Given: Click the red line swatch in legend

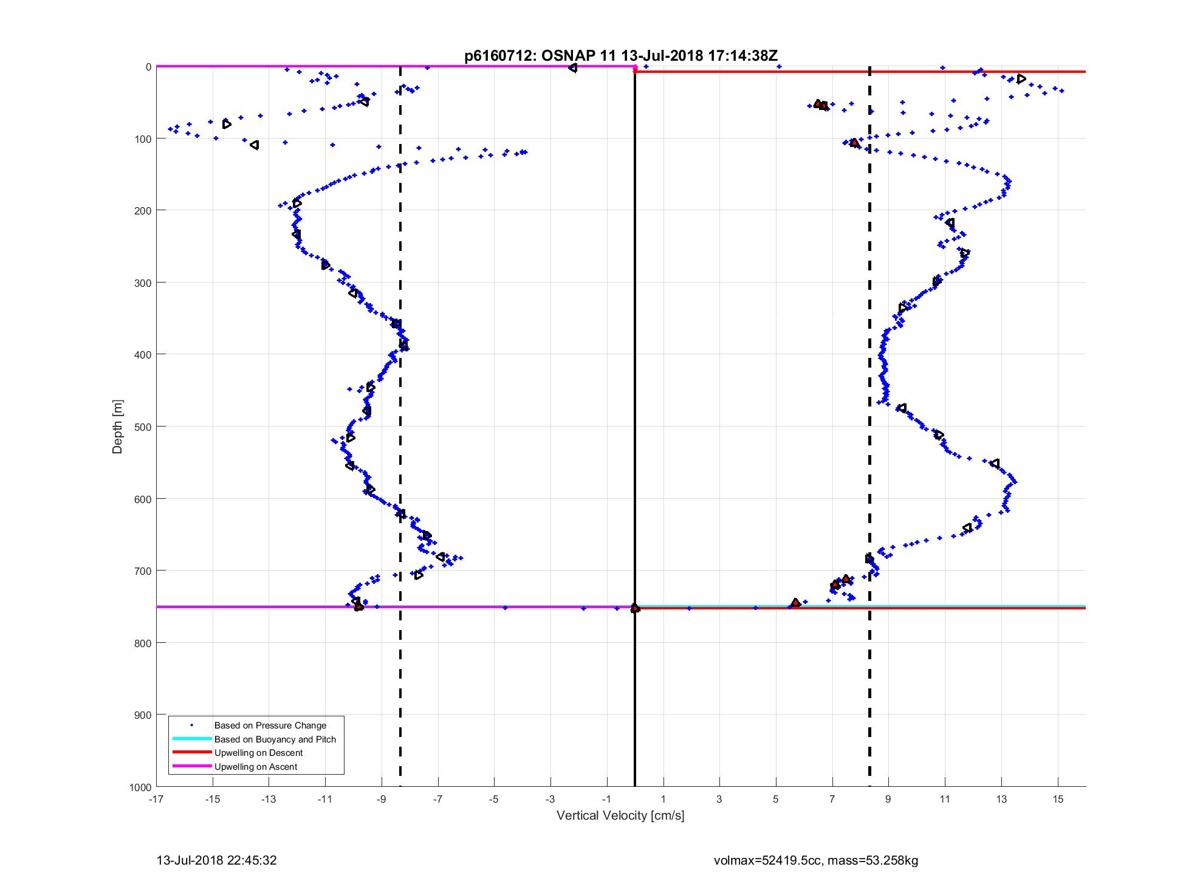Looking at the screenshot, I should tap(191, 753).
